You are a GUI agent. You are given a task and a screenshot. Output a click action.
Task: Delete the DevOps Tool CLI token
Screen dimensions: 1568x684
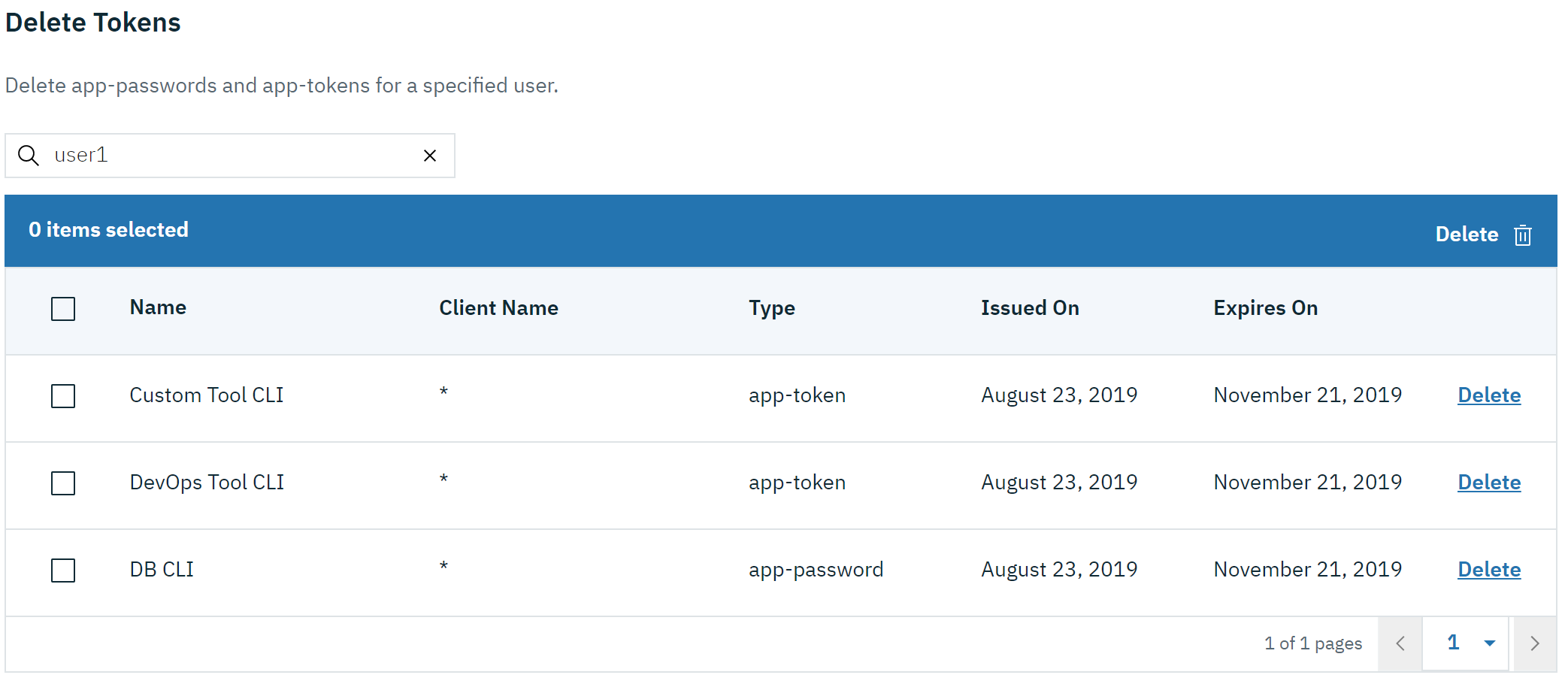1488,483
